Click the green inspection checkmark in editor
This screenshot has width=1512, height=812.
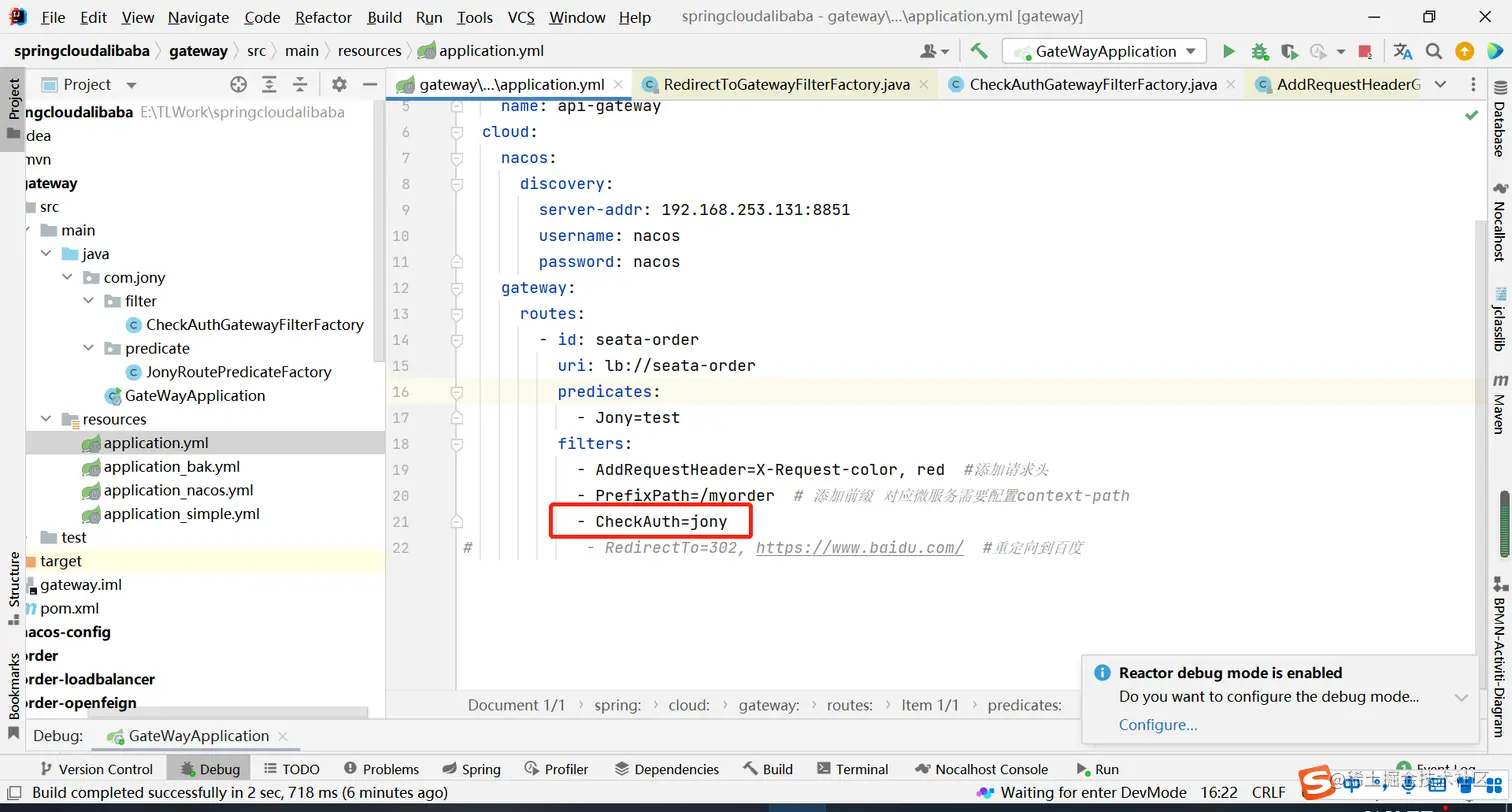(x=1471, y=115)
